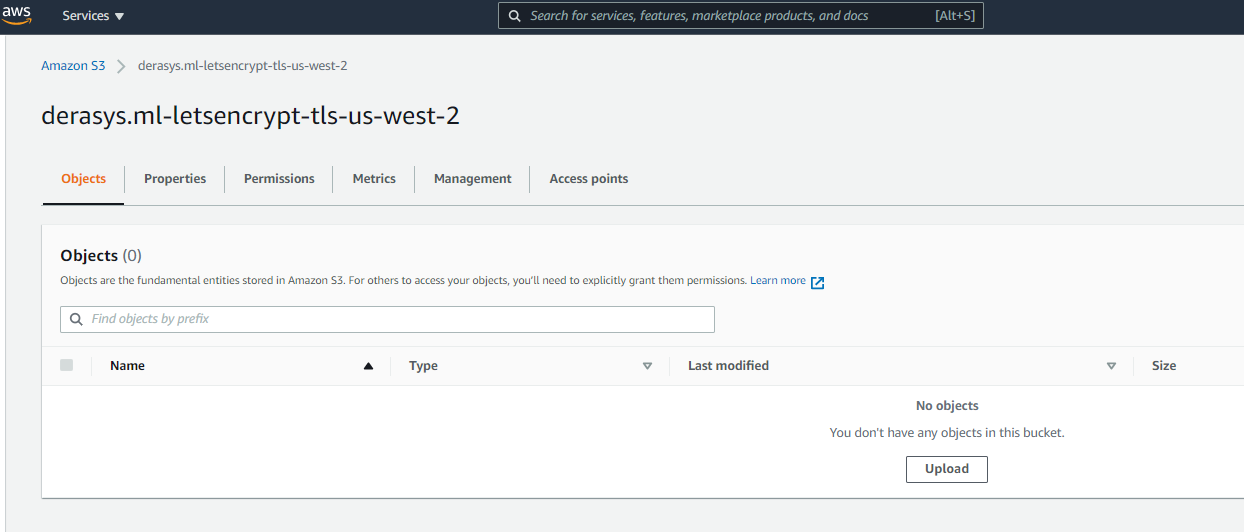Sort by the Type column header
Viewport: 1244px width, 532px height.
click(423, 366)
